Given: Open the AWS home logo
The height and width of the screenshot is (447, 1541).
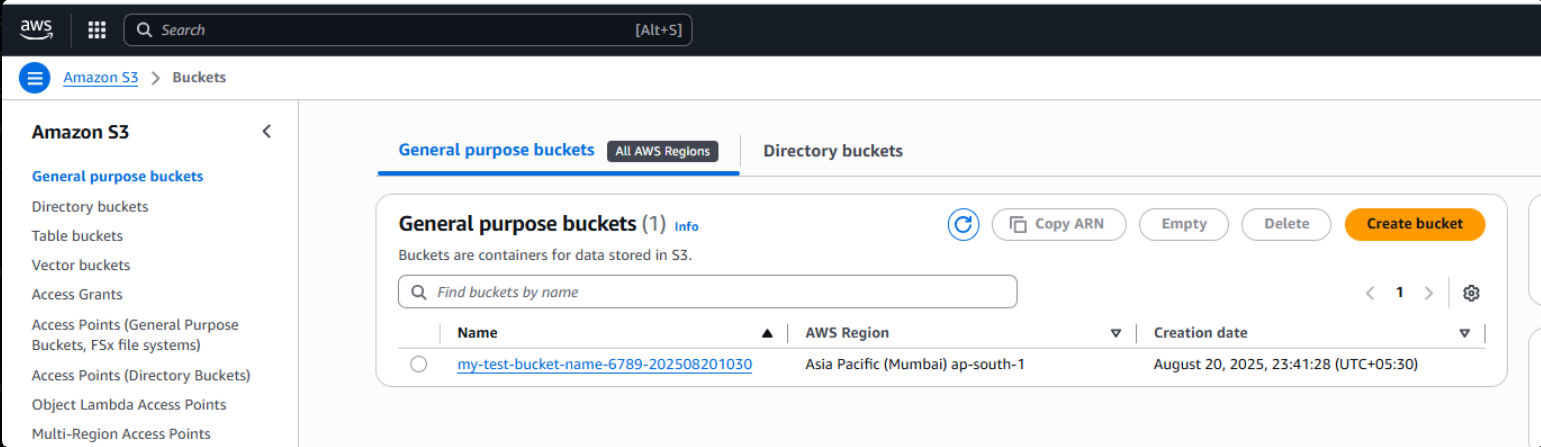Looking at the screenshot, I should pyautogui.click(x=36, y=30).
